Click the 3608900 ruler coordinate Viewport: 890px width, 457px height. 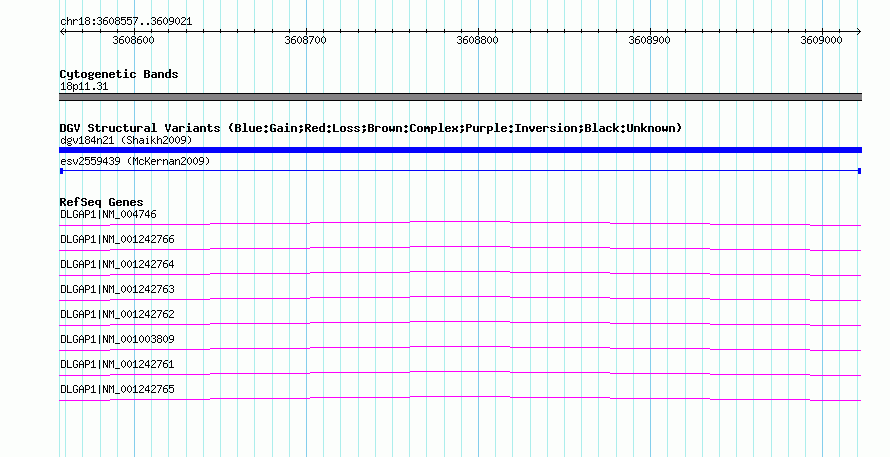click(x=649, y=40)
